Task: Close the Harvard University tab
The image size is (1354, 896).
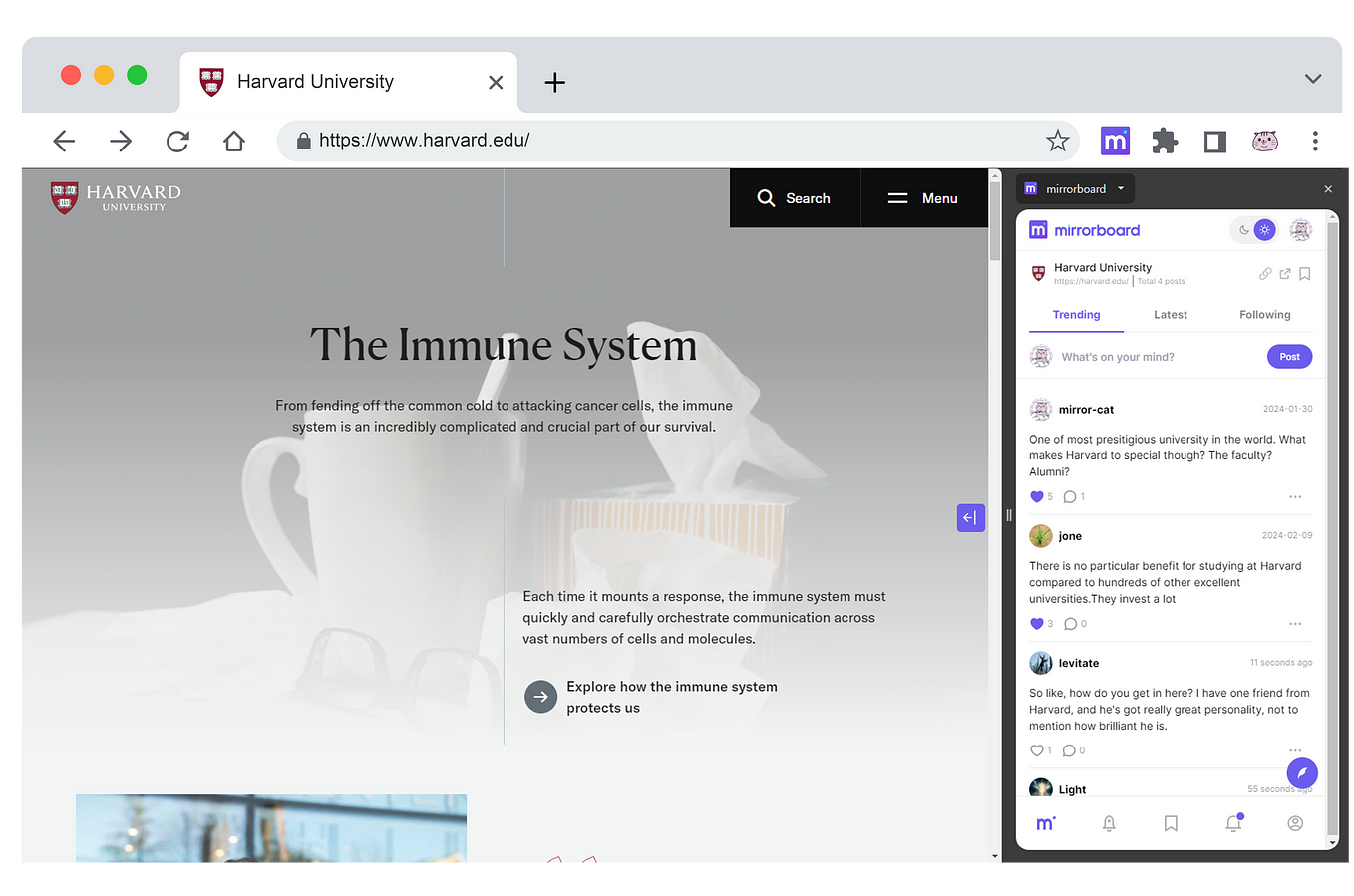Action: (496, 83)
